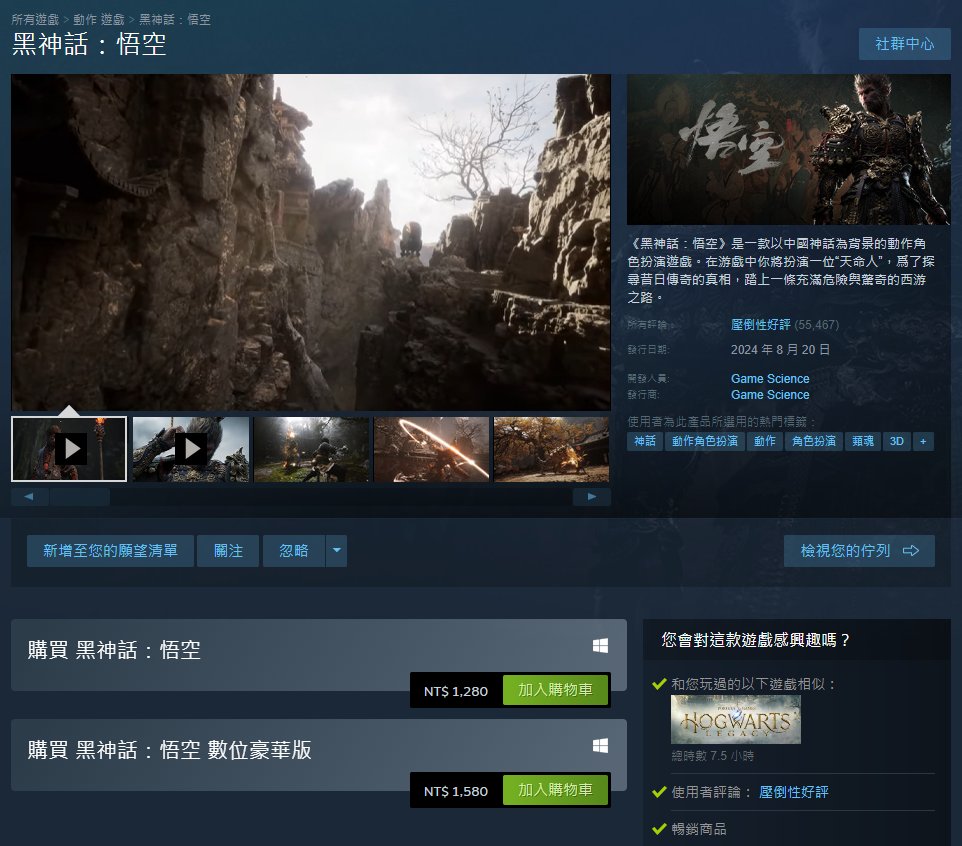
Task: Click the 所有遊戲 breadcrumb link
Action: 35,20
